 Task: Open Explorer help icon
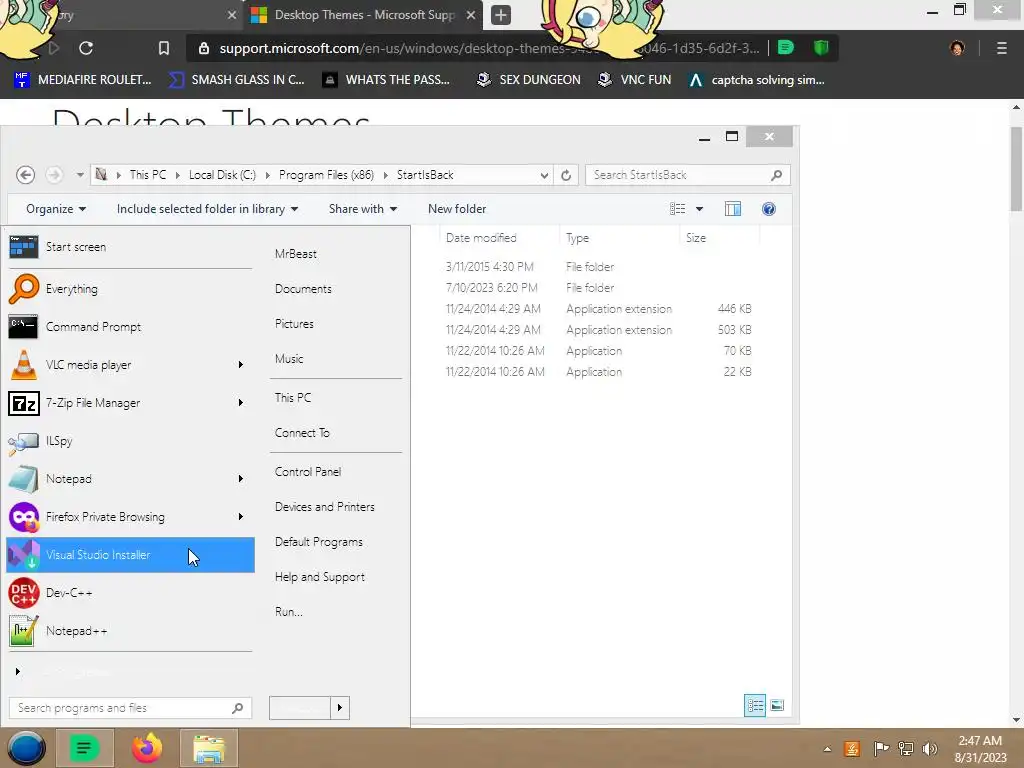[769, 209]
